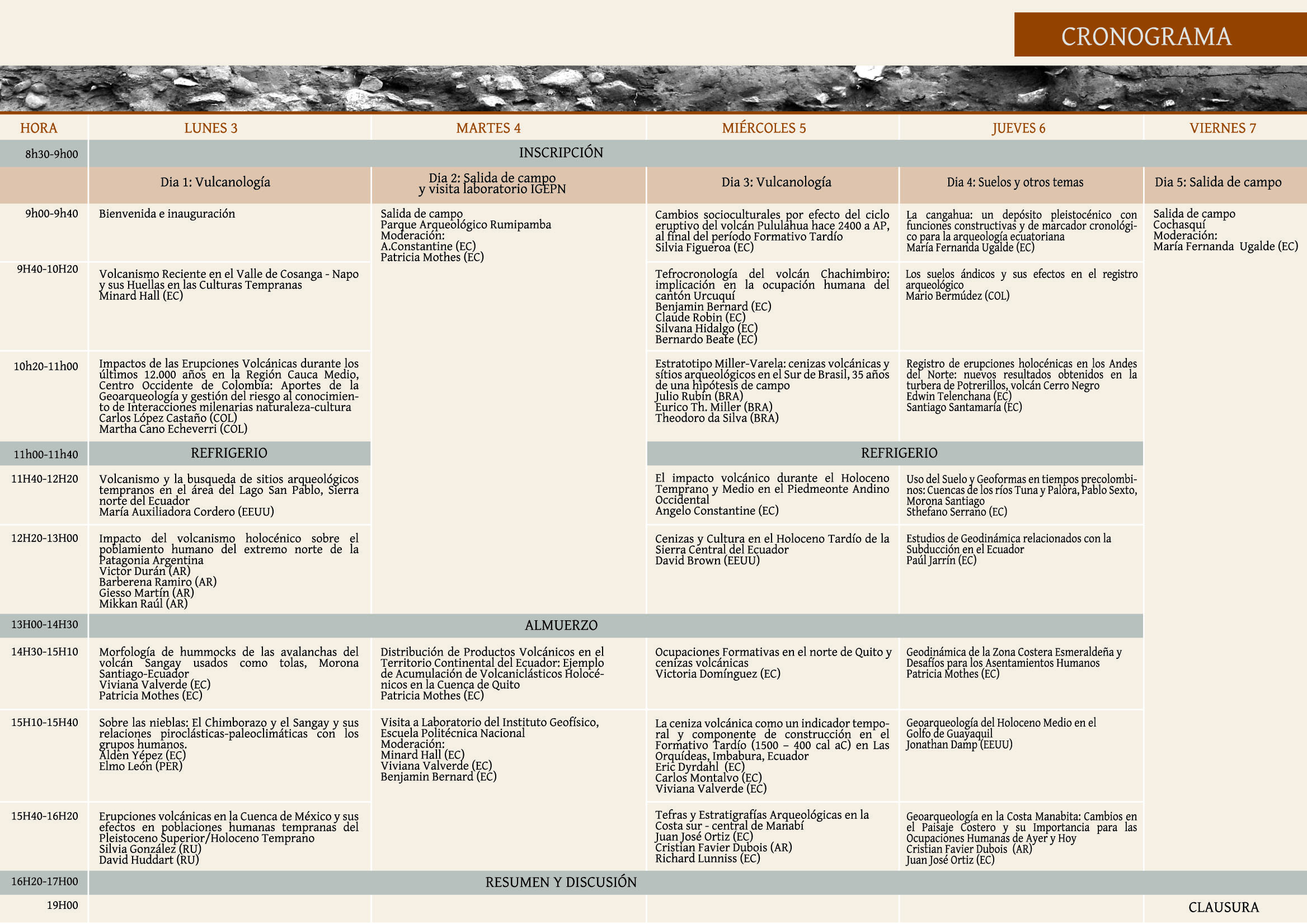Click 'Santiago Santamaría (EC)' speaker name
Screen dimensions: 1307x924
963,407
